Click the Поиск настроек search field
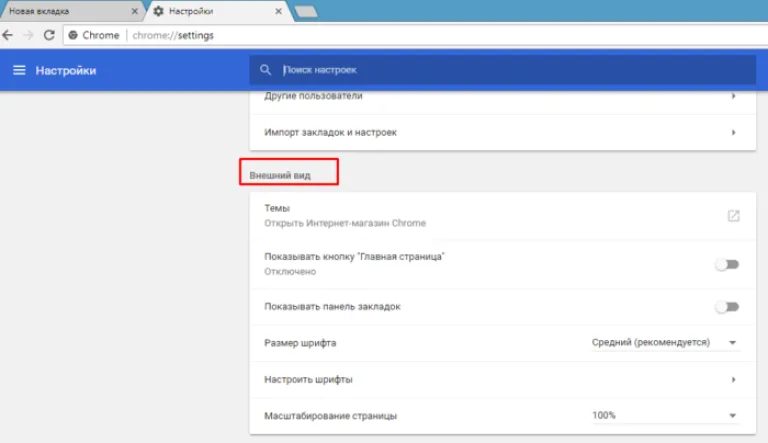Viewport: 768px width, 443px height. click(x=503, y=70)
